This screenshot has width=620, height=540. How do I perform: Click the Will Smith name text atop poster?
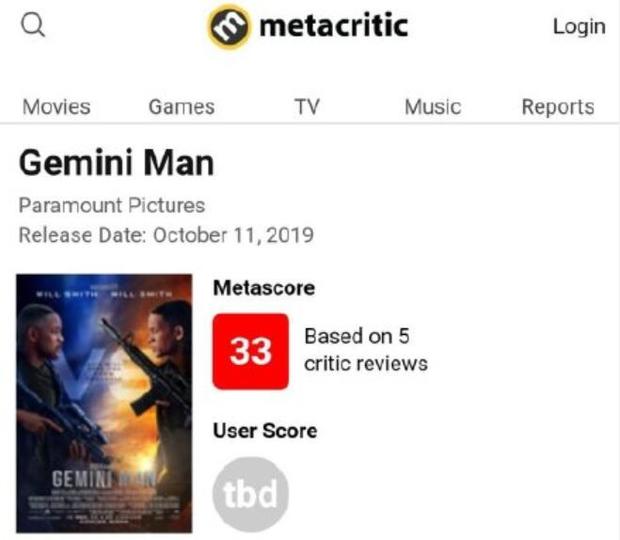tap(64, 293)
